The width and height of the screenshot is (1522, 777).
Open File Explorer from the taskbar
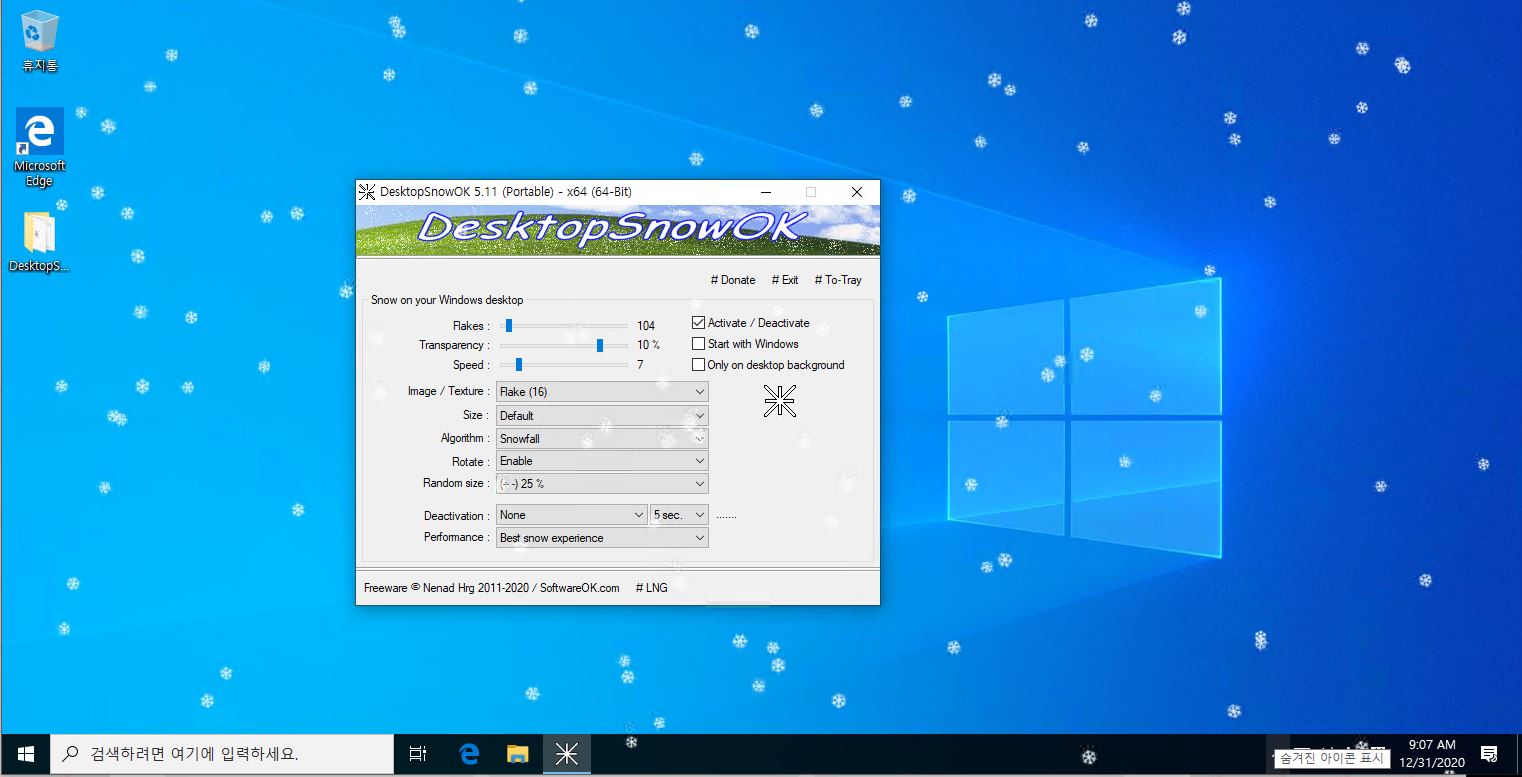pos(517,754)
